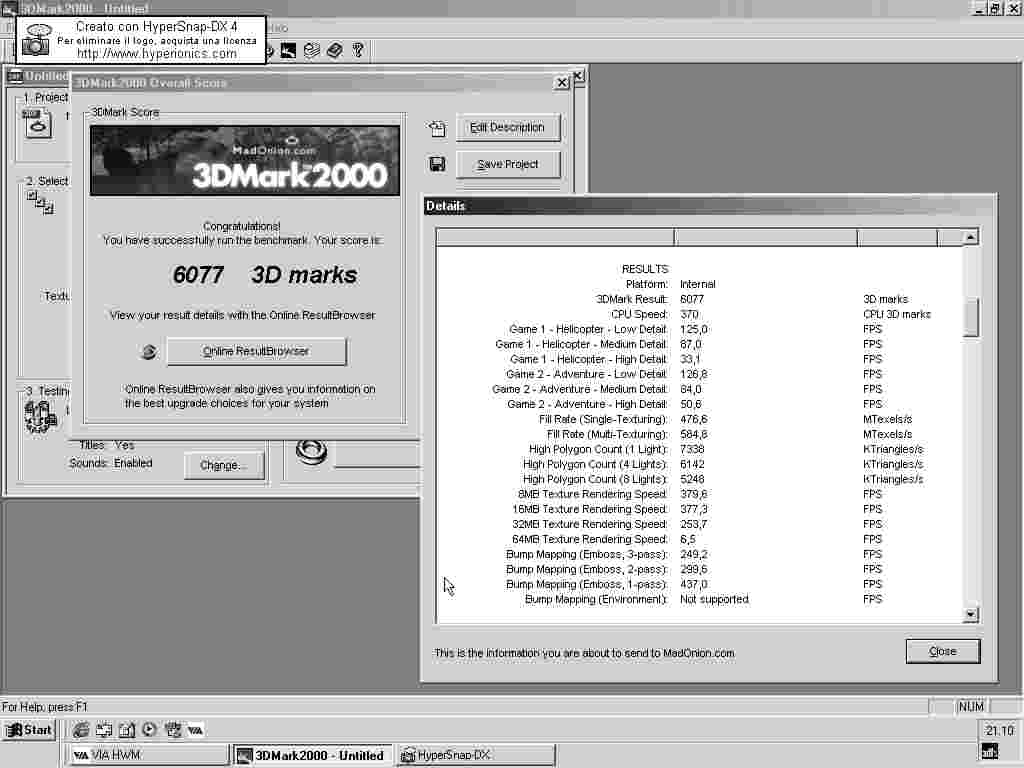
Task: Launch Internet Explorer from the quick launch
Action: point(80,729)
